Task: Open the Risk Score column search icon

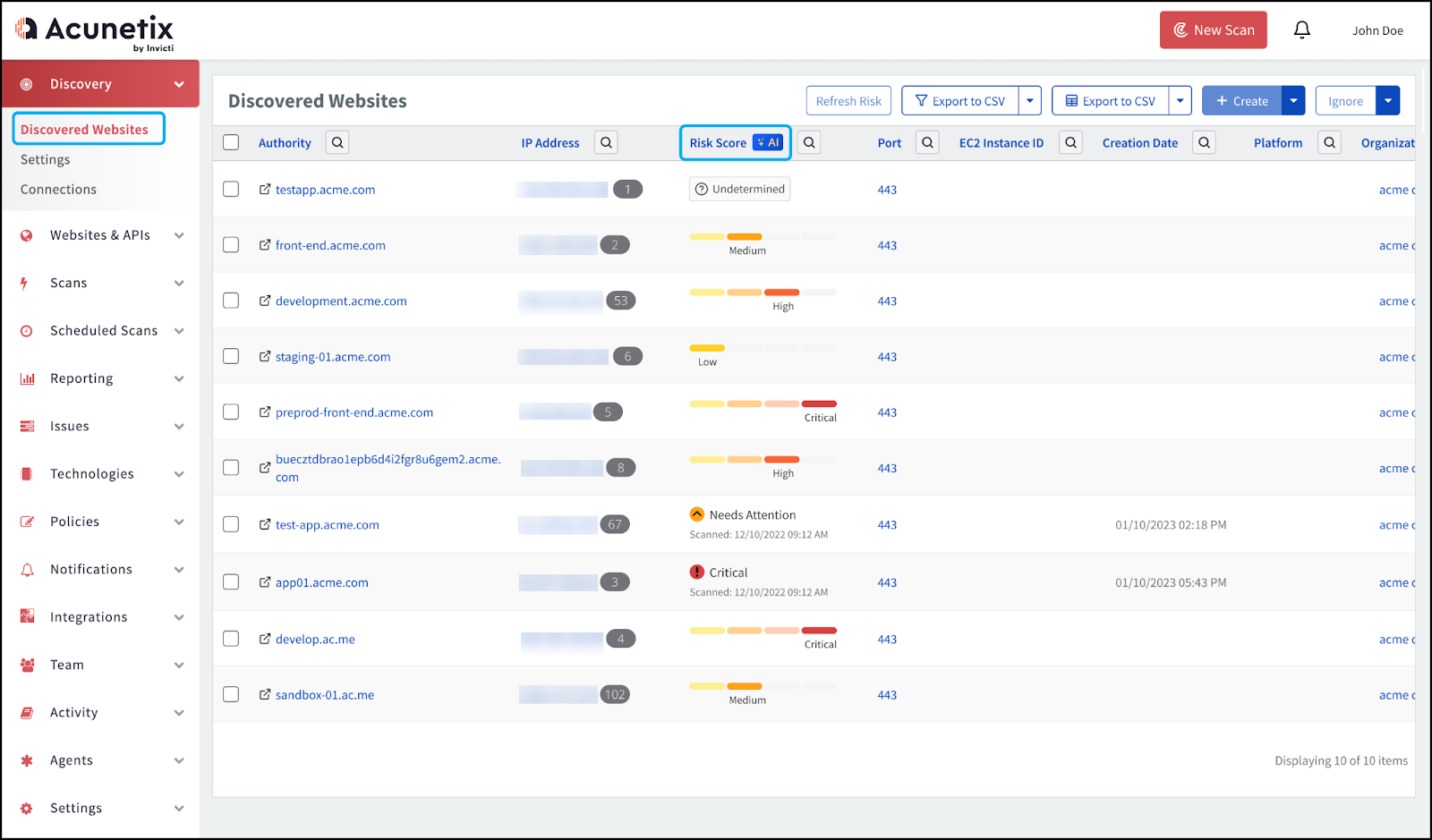Action: 809,142
